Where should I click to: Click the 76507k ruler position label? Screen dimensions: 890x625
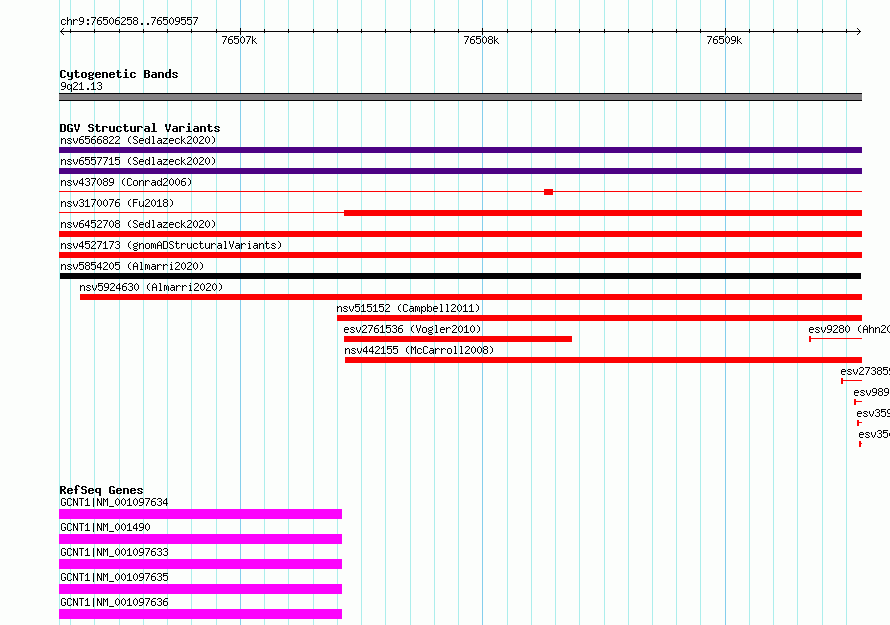(239, 40)
